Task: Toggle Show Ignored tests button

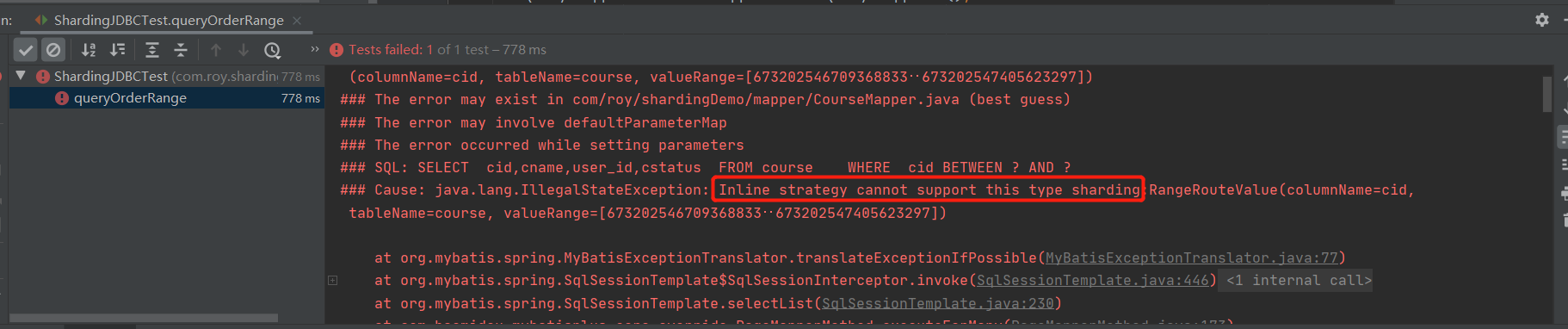Action: pyautogui.click(x=53, y=50)
